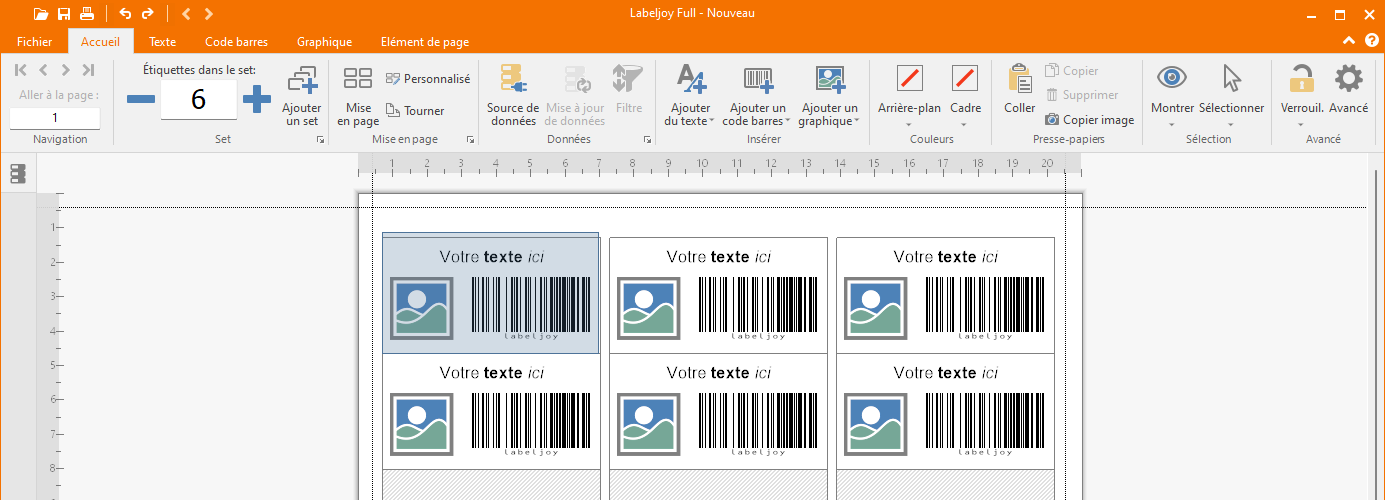Go to previous page in Navigation
Screen dimensions: 1385x500
point(43,70)
